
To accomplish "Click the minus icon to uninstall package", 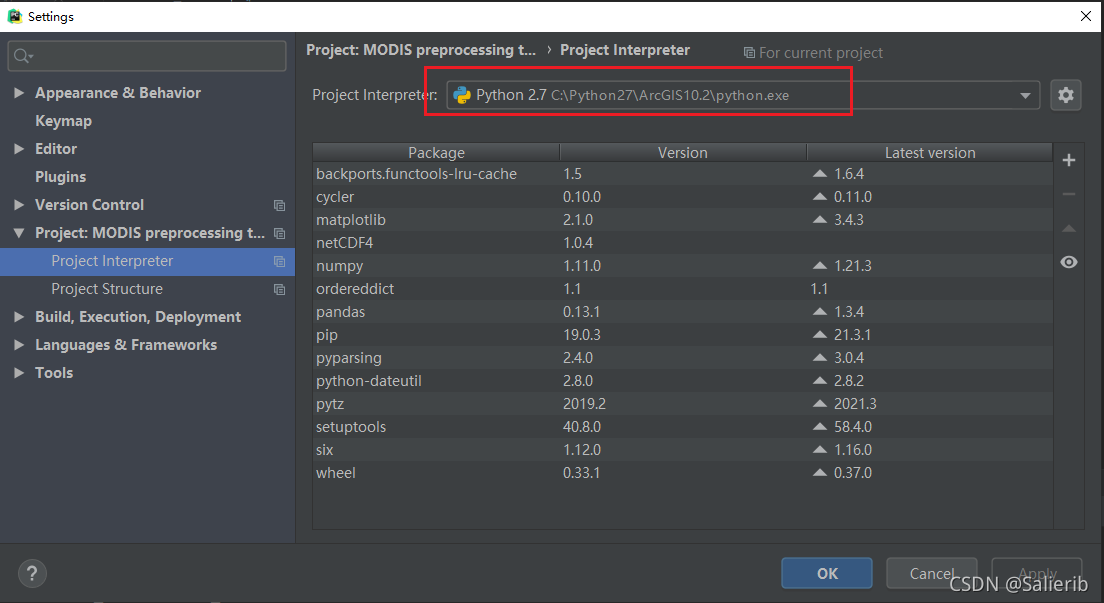I will [x=1068, y=194].
